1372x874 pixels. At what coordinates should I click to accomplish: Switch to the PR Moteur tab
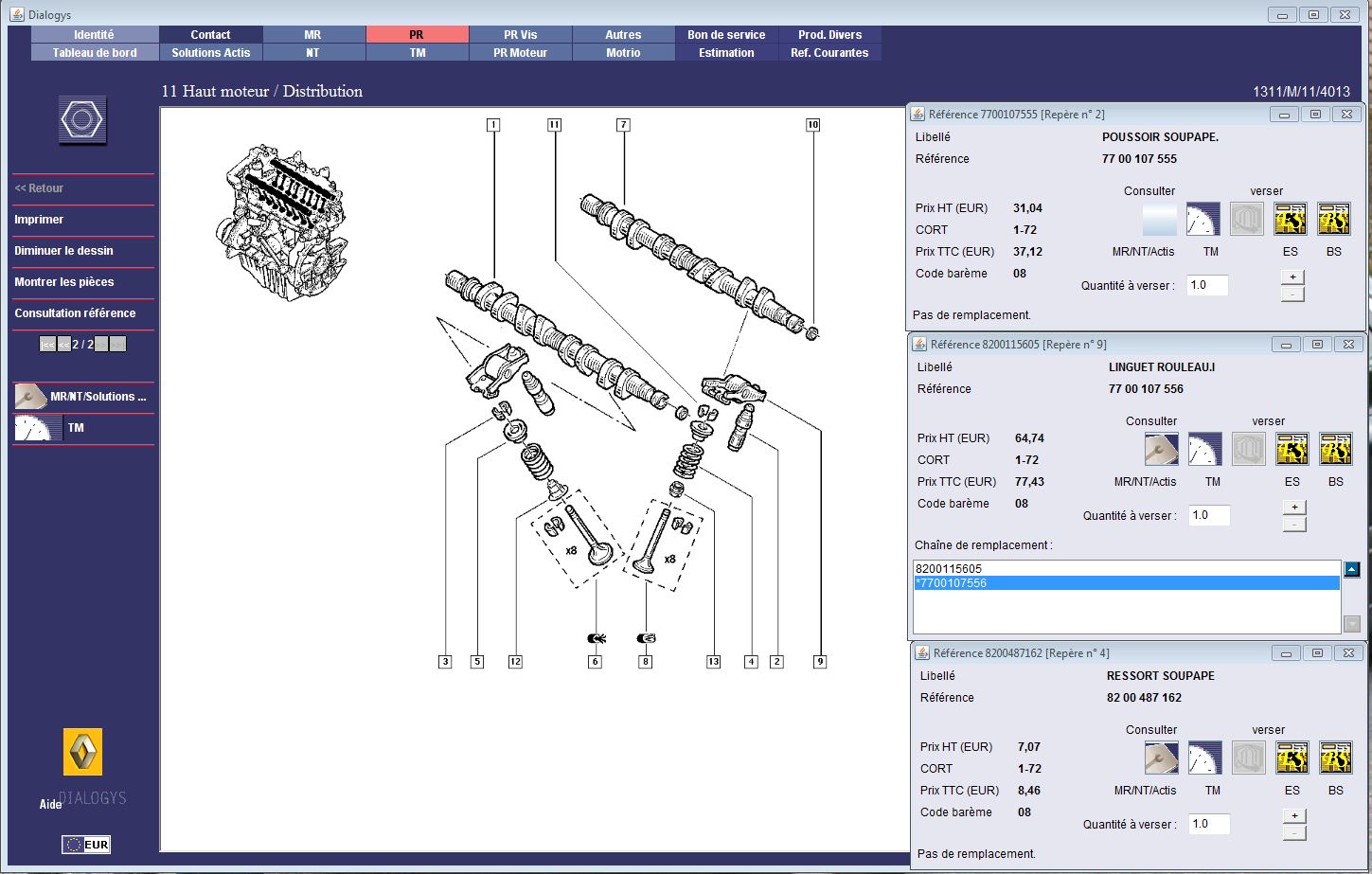click(x=520, y=53)
